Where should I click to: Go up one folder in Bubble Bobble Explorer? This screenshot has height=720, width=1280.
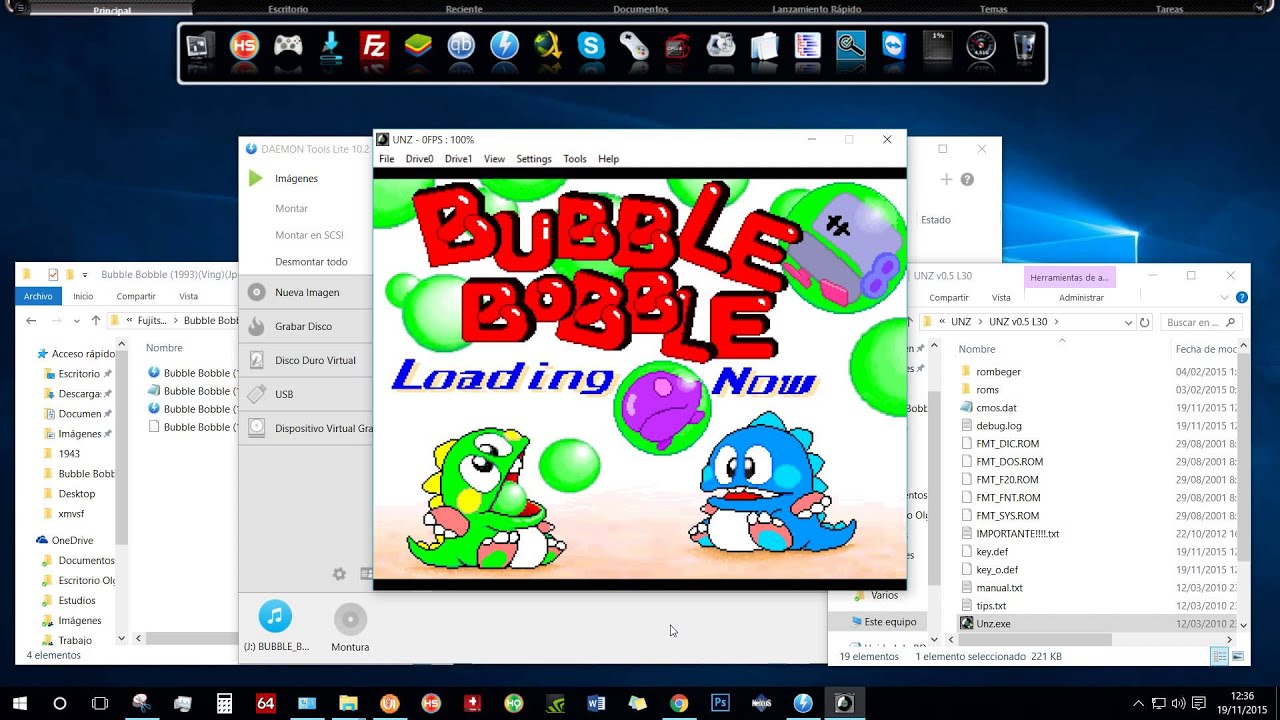(x=95, y=321)
